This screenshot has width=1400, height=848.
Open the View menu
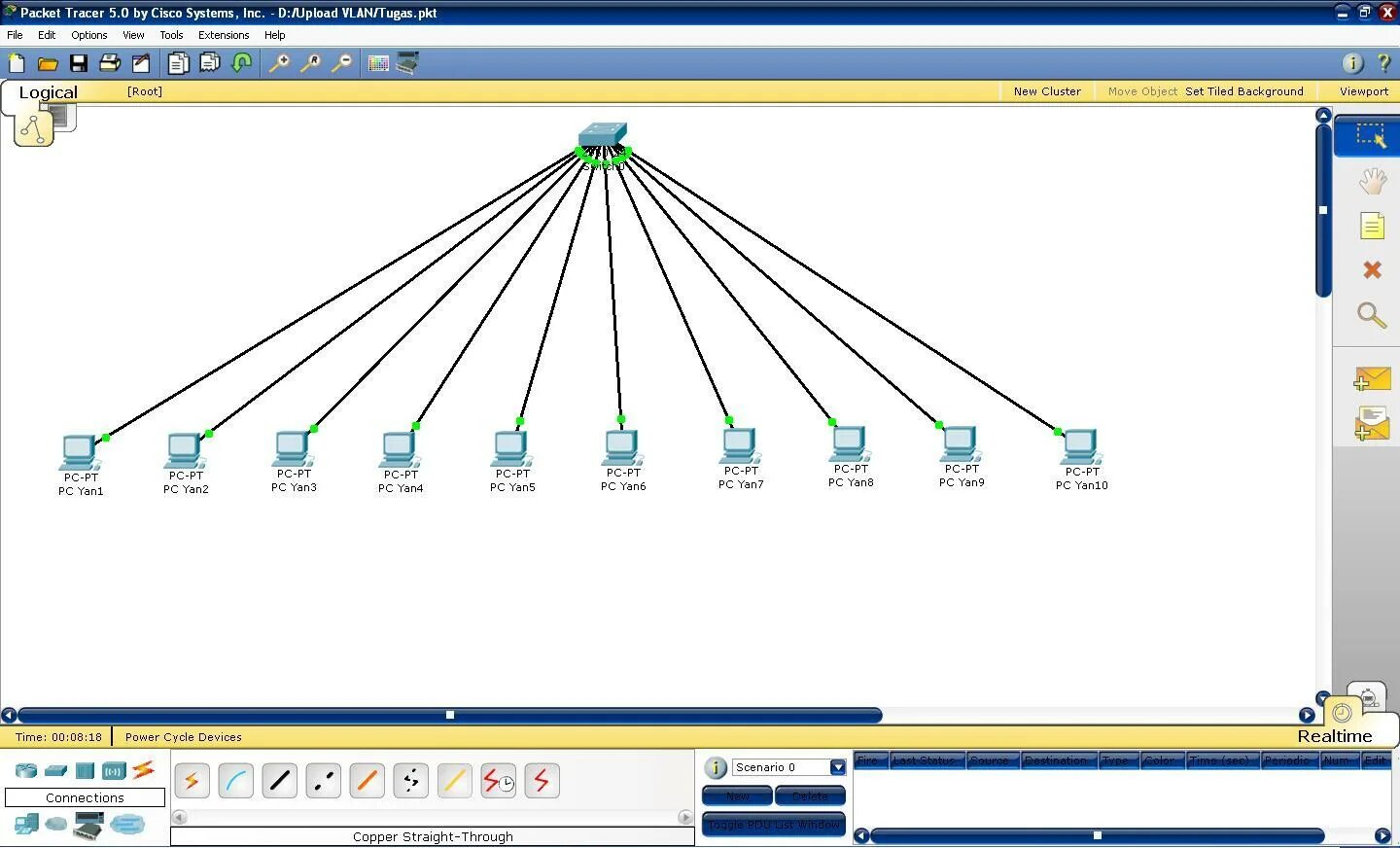pyautogui.click(x=133, y=35)
